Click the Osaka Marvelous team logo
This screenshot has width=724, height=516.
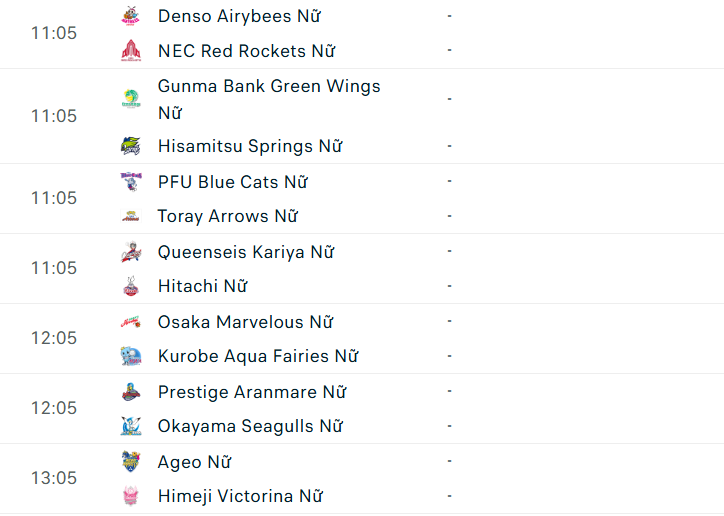point(131,322)
